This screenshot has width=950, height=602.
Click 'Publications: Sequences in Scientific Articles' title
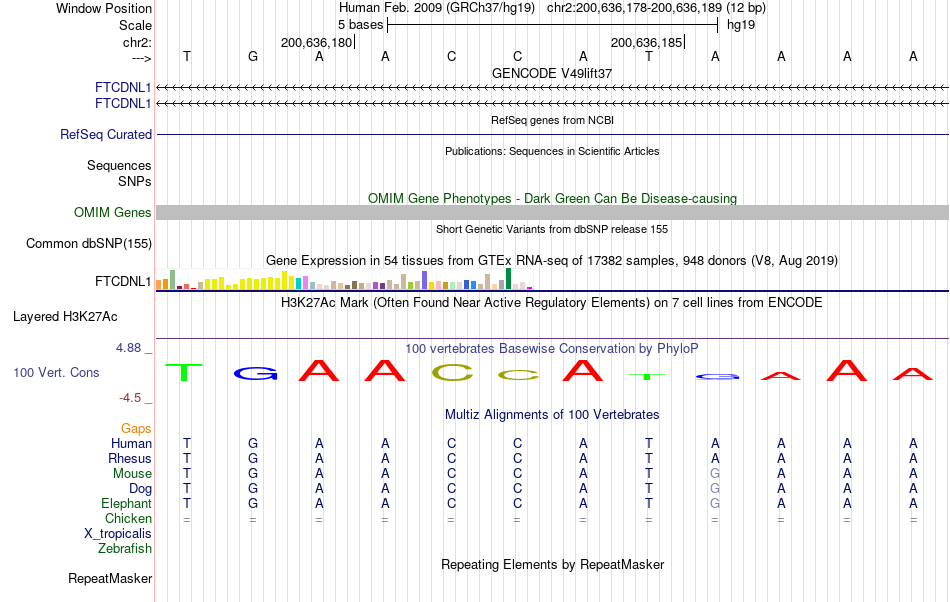[552, 151]
